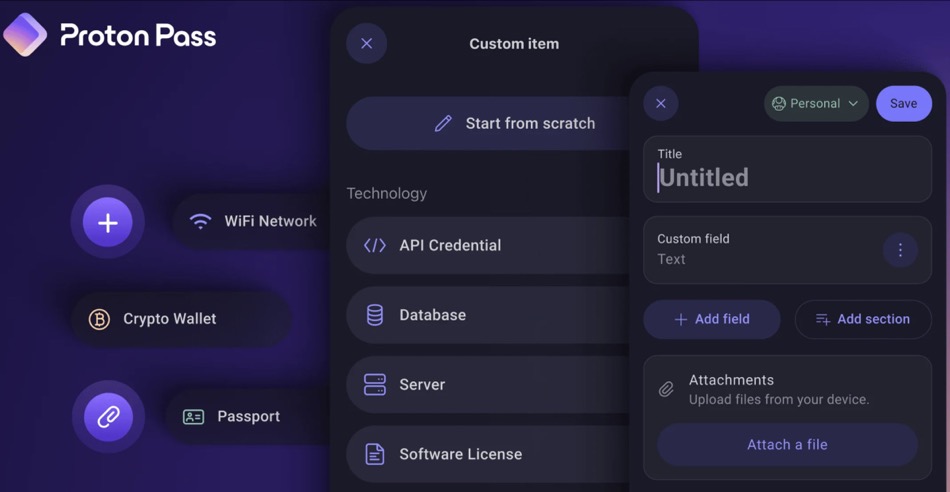Click the pencil icon on Start from scratch
Image resolution: width=950 pixels, height=492 pixels.
[443, 124]
